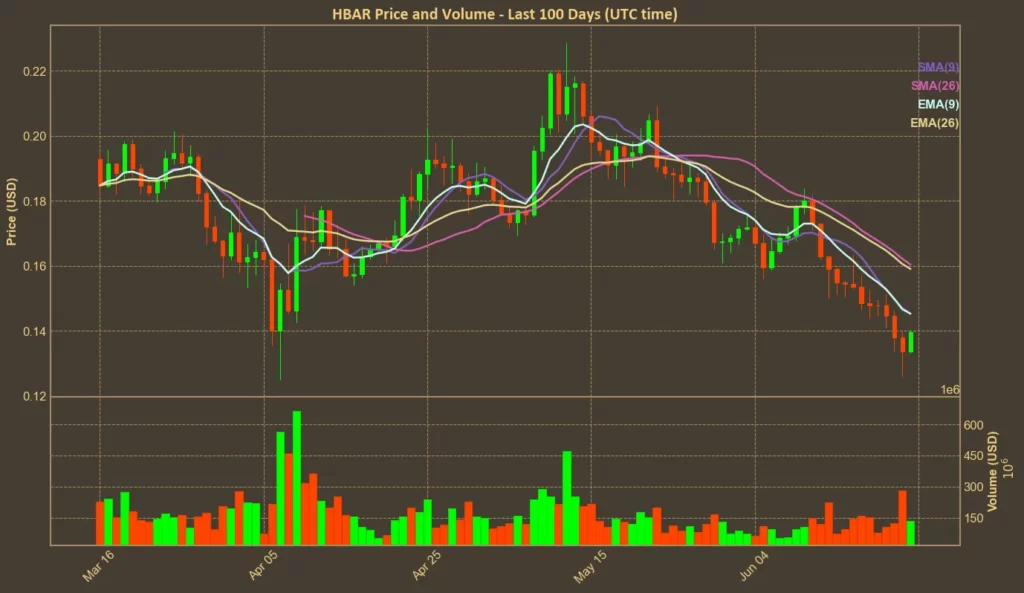
Task: Click the last green candlestick at chart end
Action: pos(911,342)
